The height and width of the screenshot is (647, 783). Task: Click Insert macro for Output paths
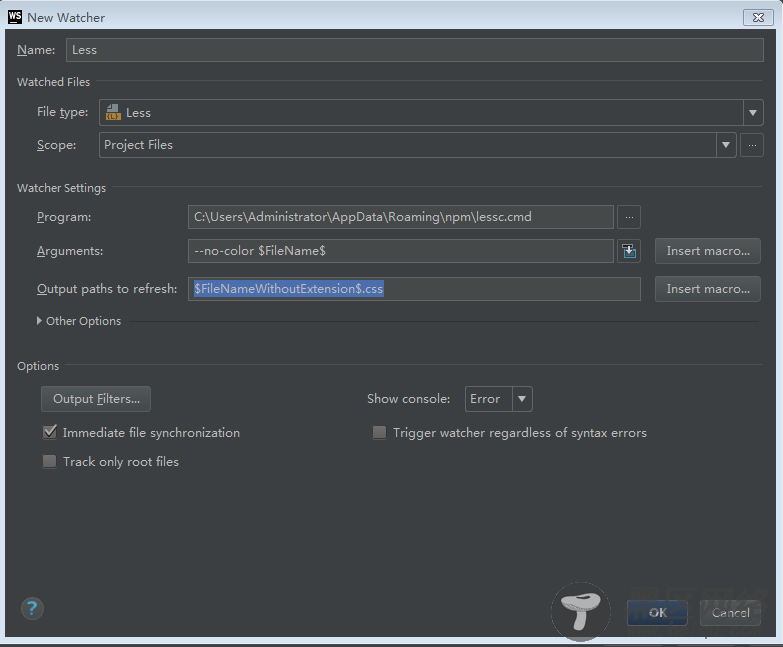(x=708, y=289)
